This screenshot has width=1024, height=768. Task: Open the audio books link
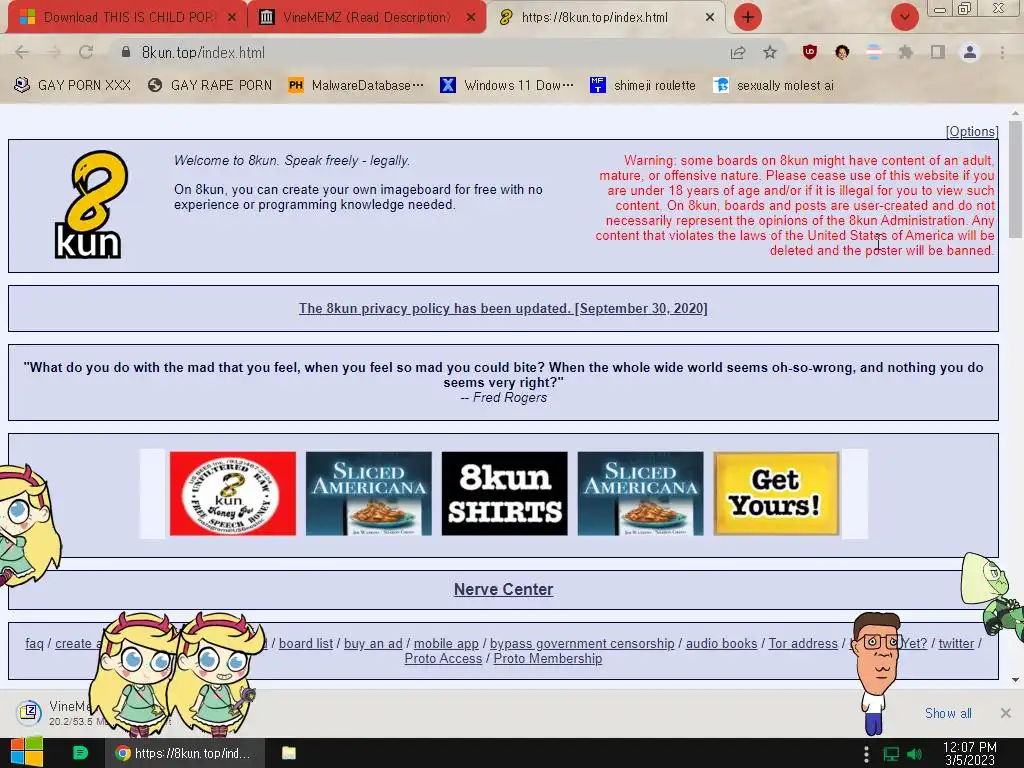(x=722, y=643)
